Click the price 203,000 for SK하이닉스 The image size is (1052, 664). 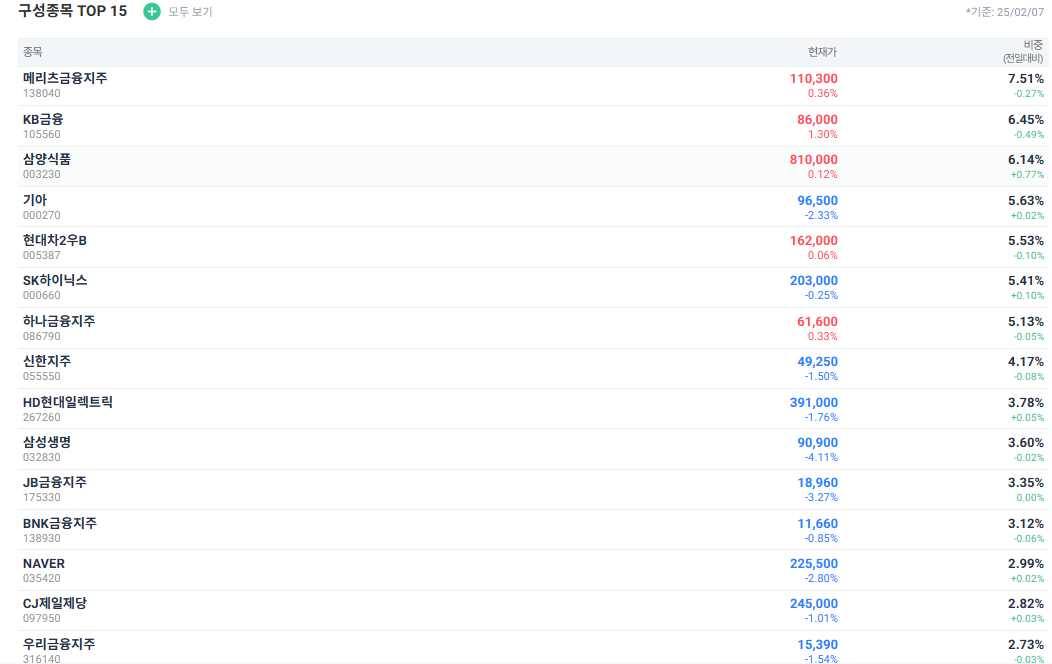[813, 280]
